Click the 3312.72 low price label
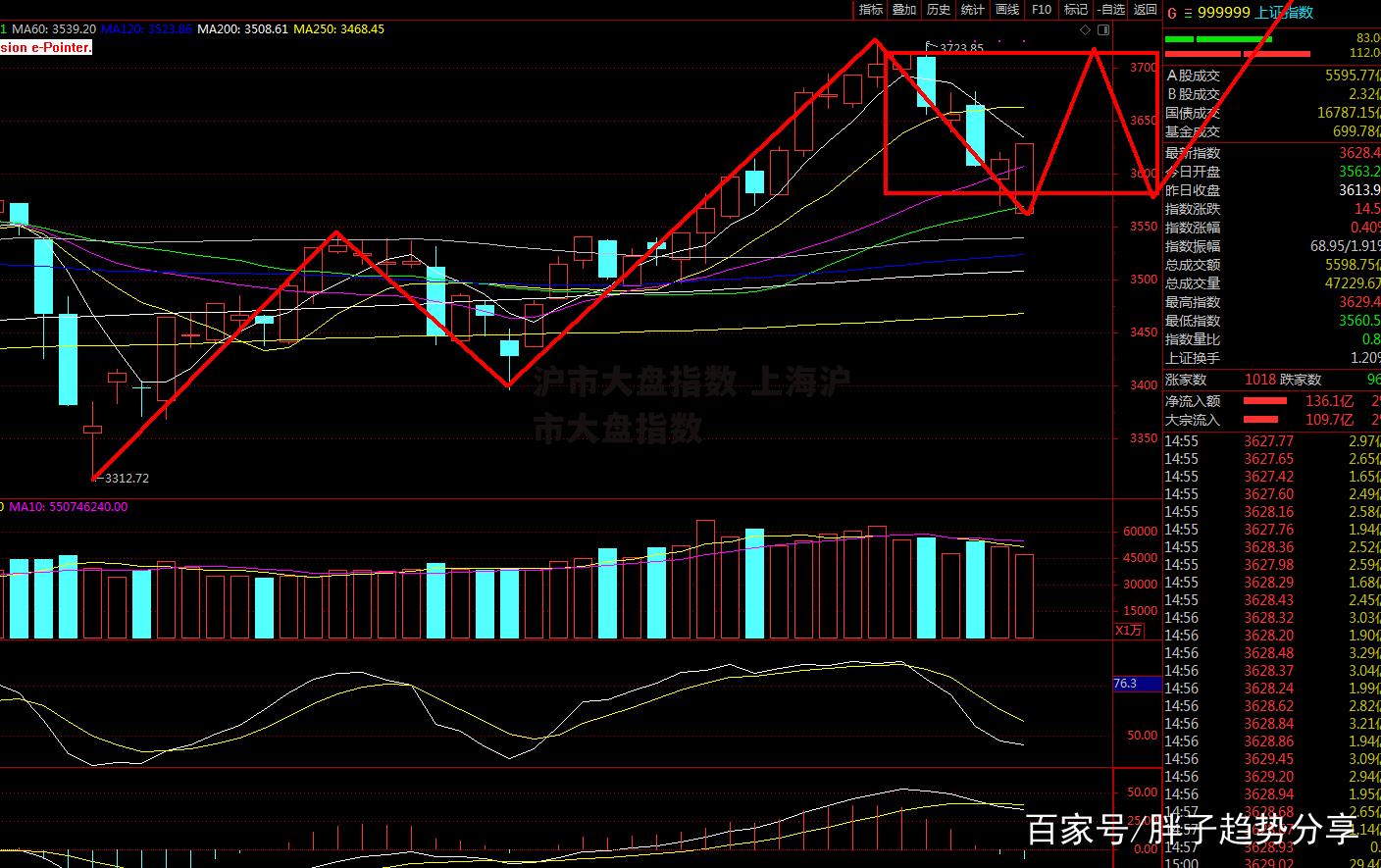This screenshot has height=868, width=1381. point(127,479)
